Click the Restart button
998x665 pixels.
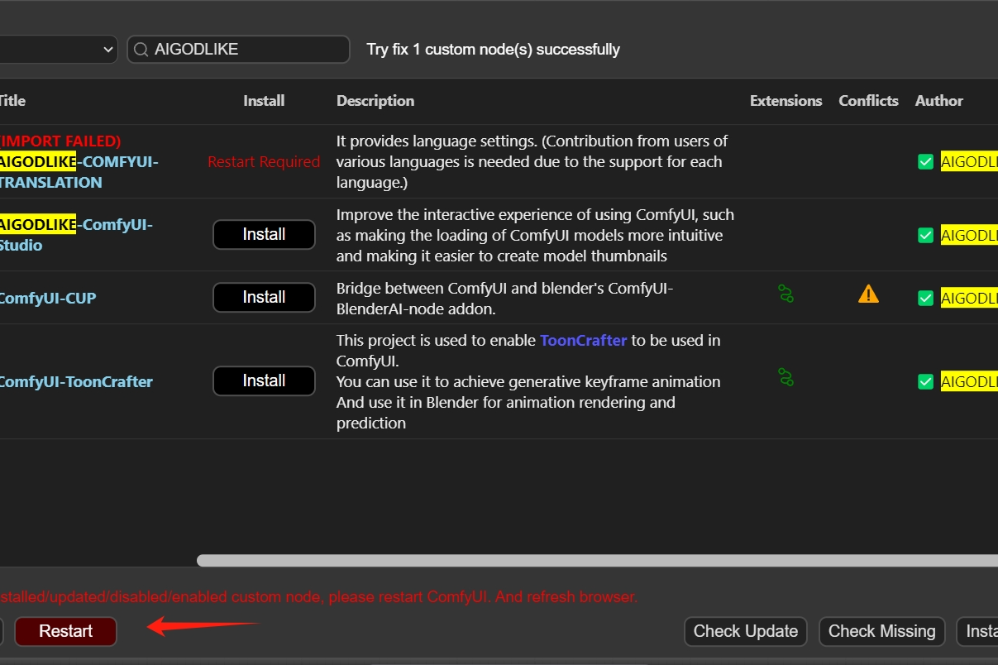pos(66,631)
